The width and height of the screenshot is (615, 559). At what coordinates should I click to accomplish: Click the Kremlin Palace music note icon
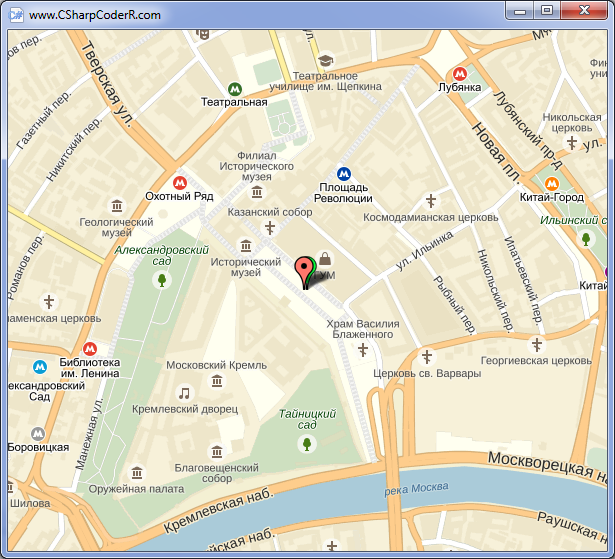(184, 393)
